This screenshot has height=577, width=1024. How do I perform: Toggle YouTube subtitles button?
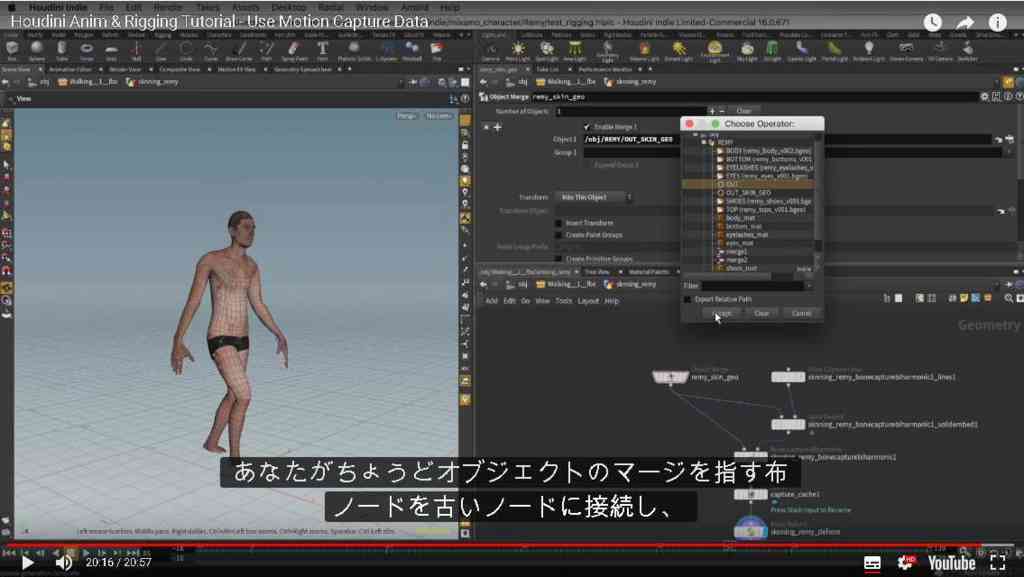[872, 563]
